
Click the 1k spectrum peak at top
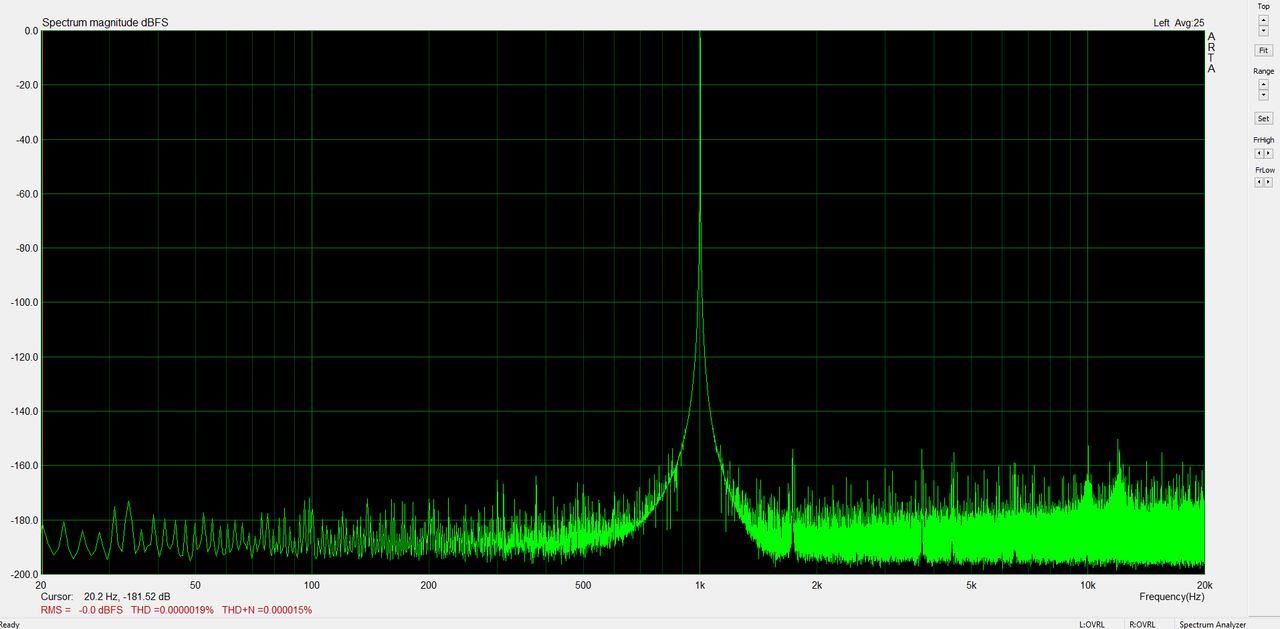click(x=700, y=34)
